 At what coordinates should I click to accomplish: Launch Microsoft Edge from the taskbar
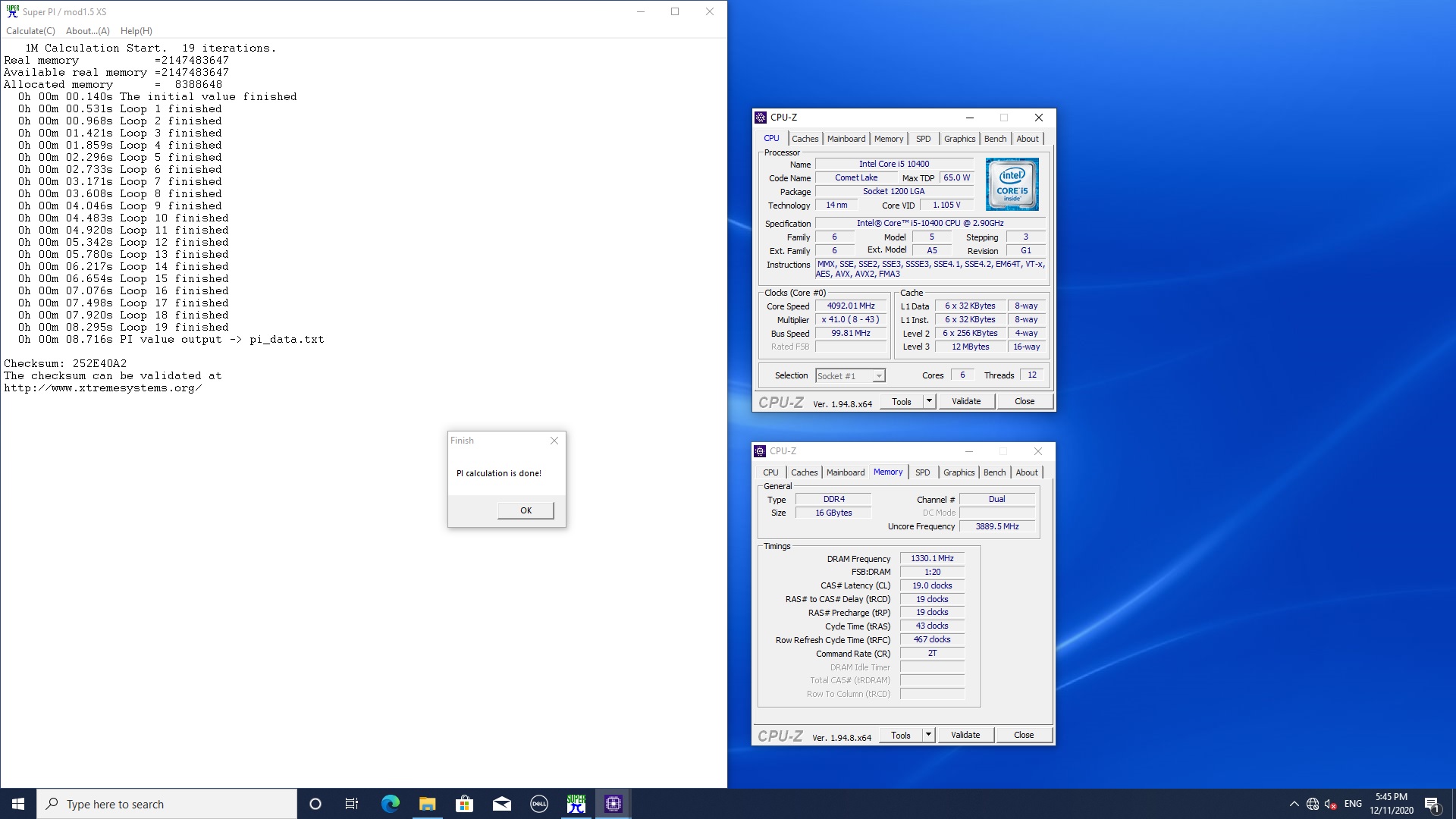(391, 804)
